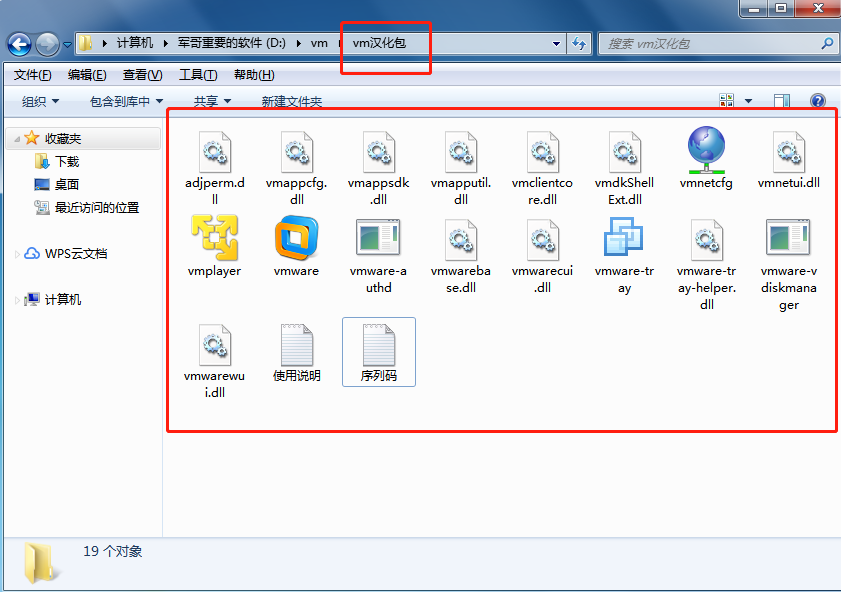841x592 pixels.
Task: Select the adjperm.dll file icon
Action: point(215,152)
